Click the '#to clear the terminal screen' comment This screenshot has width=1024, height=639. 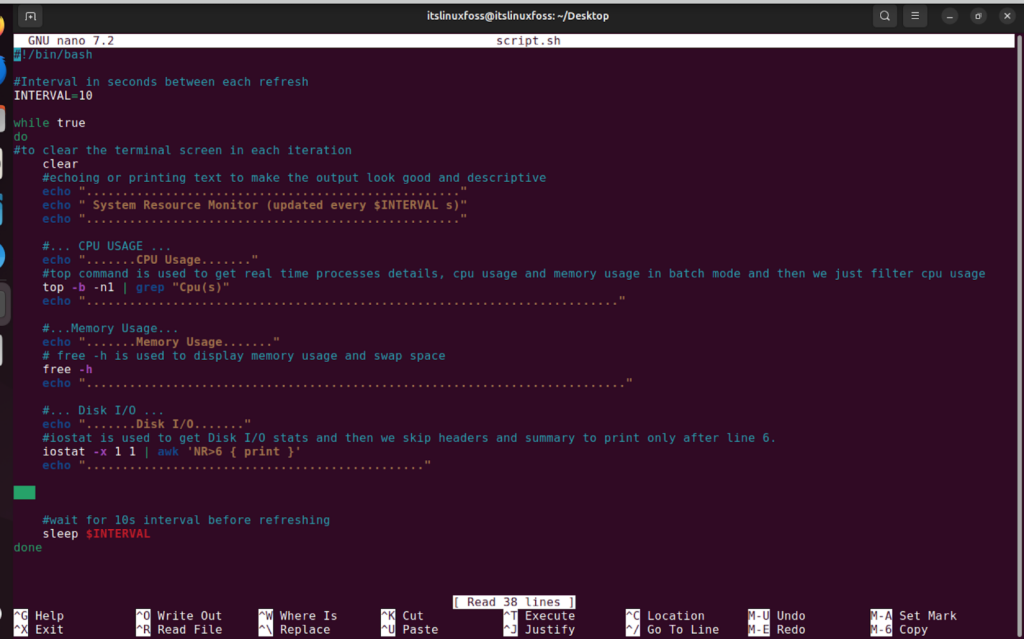183,150
